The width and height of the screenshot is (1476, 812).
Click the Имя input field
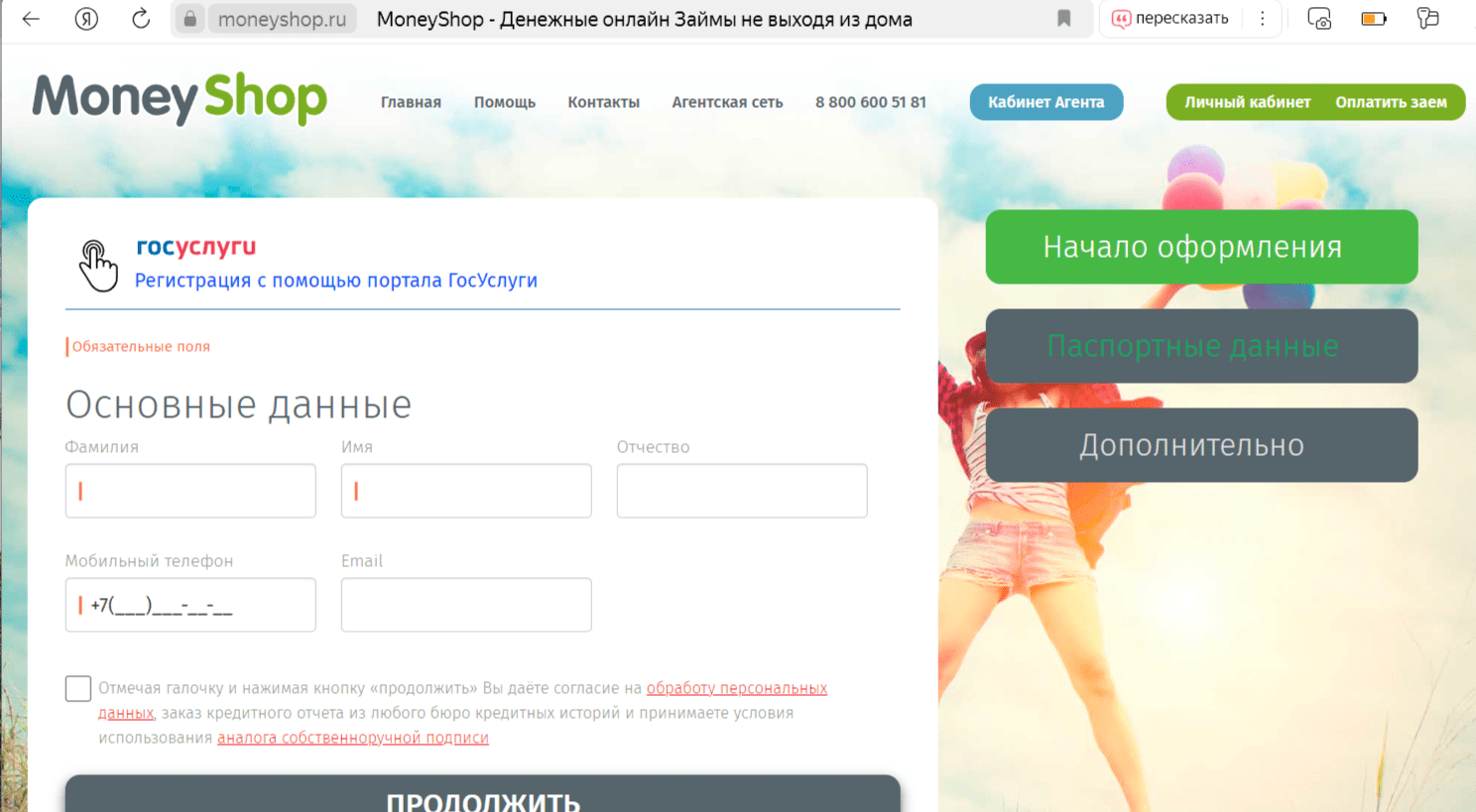pos(466,491)
